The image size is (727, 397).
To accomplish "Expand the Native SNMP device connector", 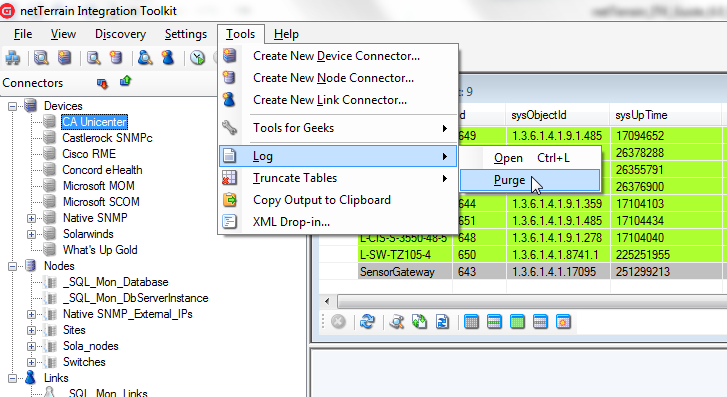I will (x=31, y=218).
